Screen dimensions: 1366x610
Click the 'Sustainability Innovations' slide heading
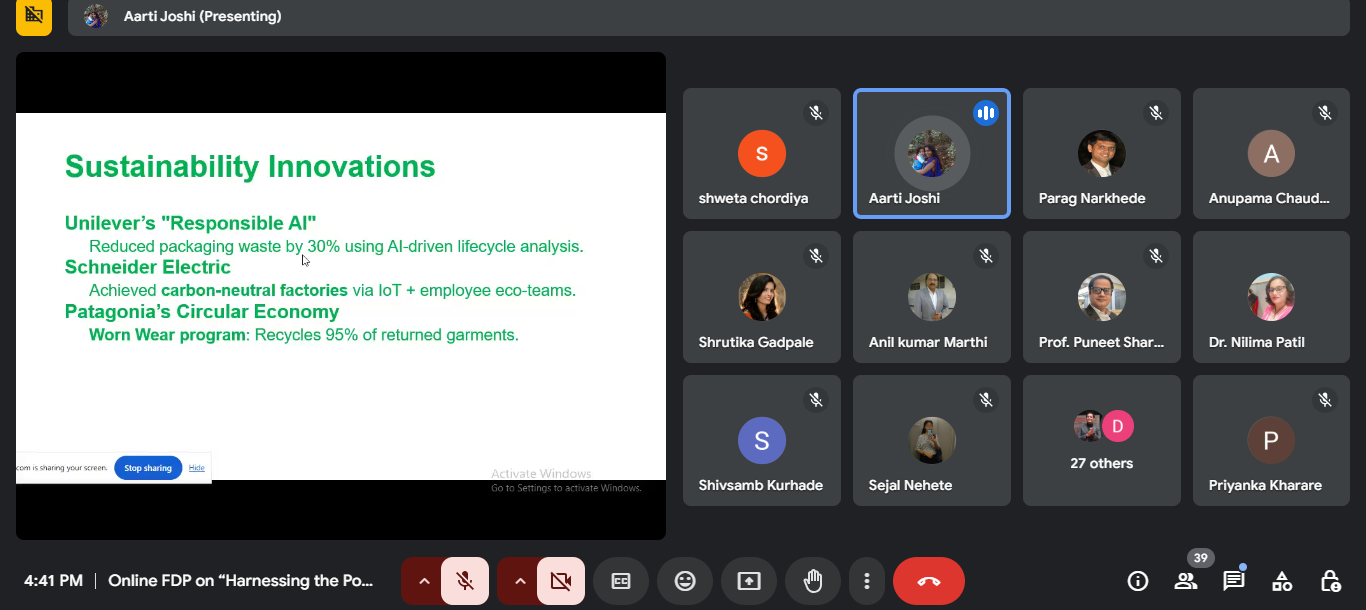(x=250, y=166)
